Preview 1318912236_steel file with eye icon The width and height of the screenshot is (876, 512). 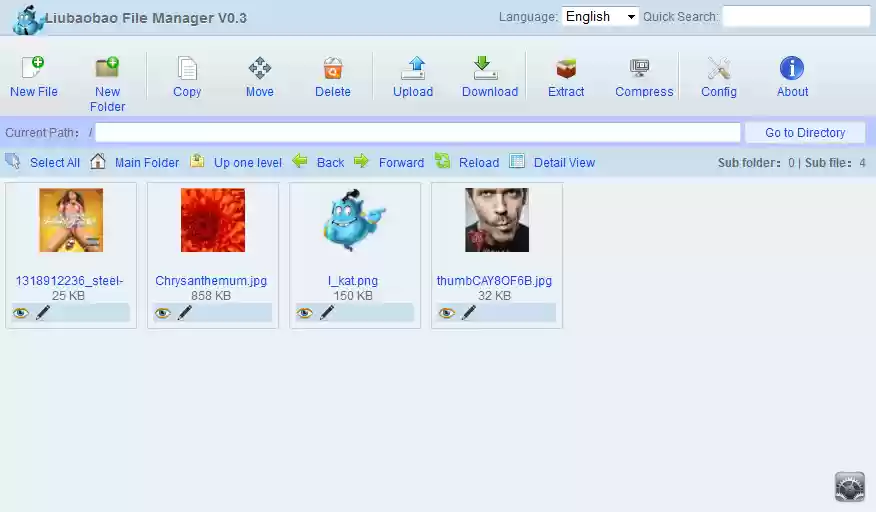pyautogui.click(x=21, y=313)
